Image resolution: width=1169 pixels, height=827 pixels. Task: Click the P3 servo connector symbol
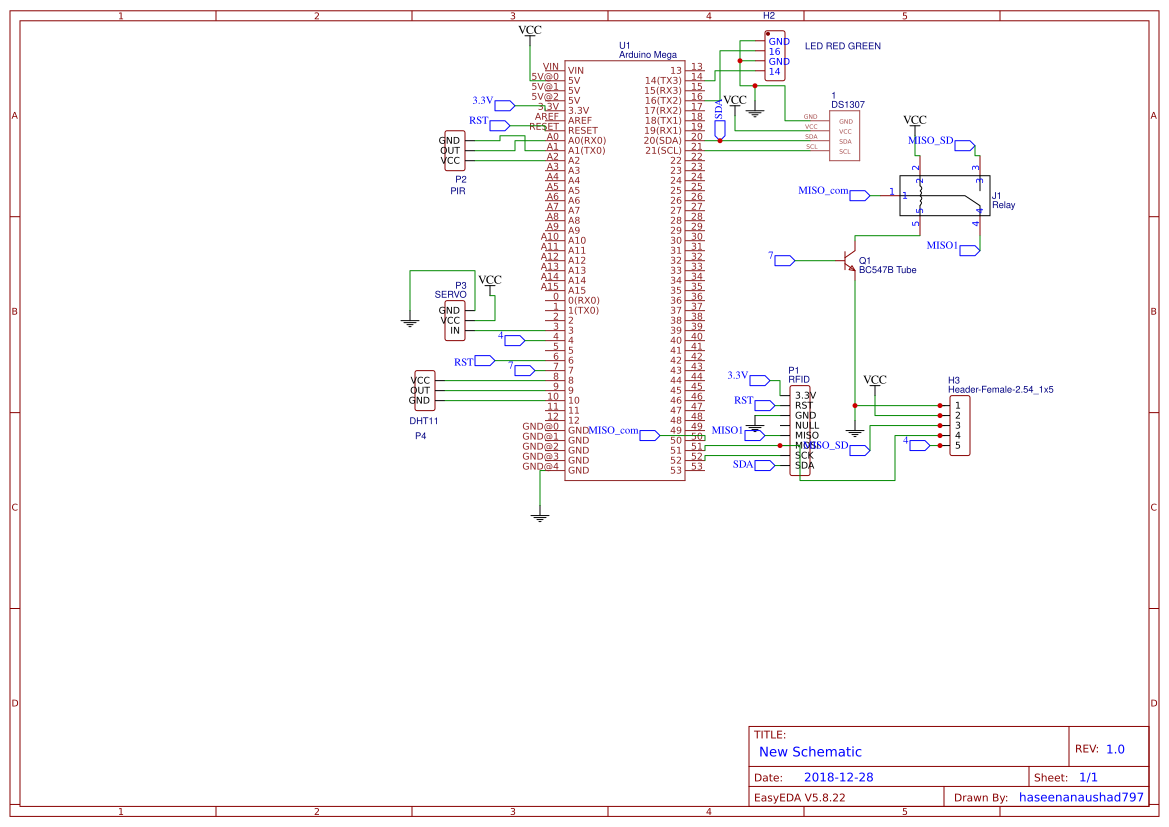(455, 321)
